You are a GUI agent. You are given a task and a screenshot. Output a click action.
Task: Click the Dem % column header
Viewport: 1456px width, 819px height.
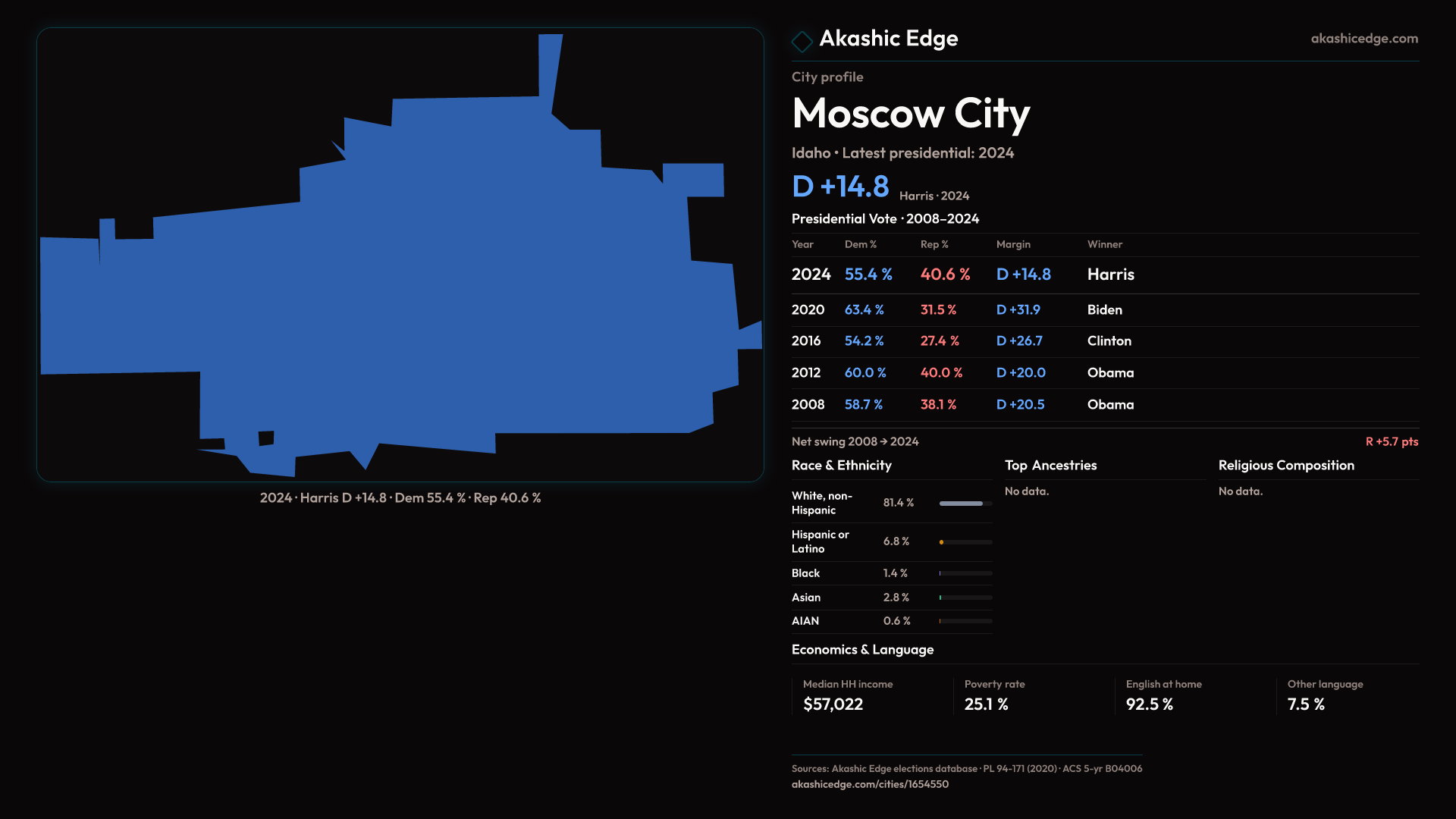point(860,244)
